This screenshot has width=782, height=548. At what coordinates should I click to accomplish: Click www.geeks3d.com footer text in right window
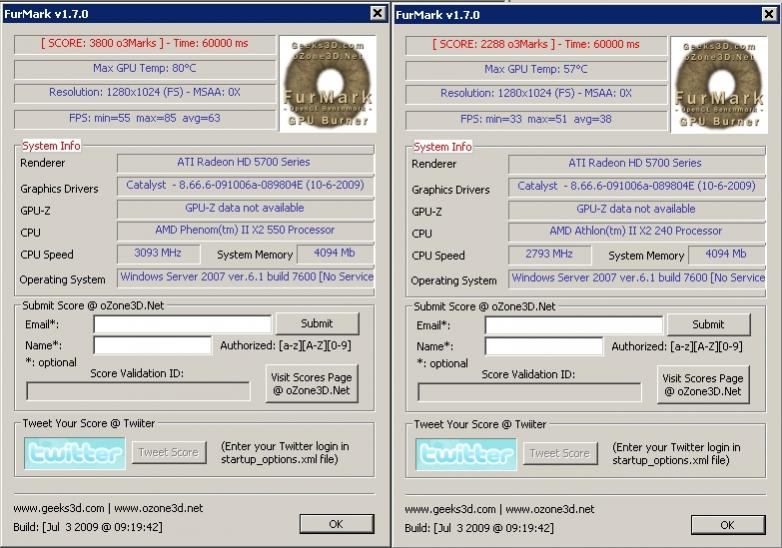click(450, 510)
